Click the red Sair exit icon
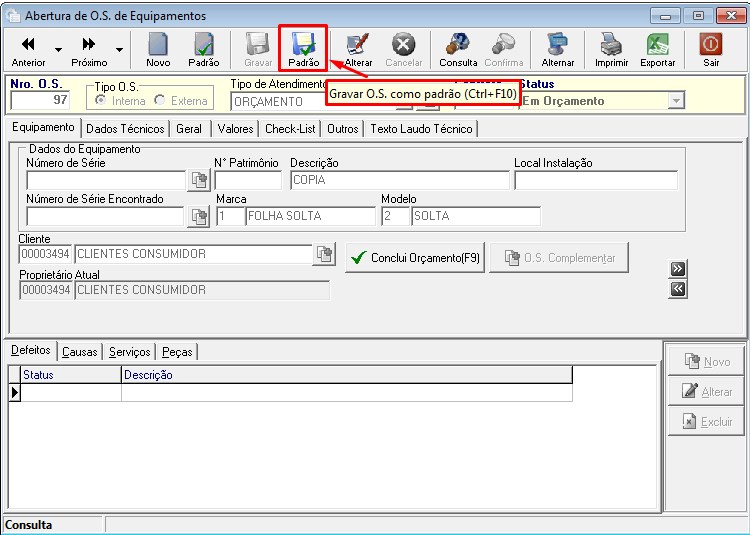Screen dimensions: 750x535 pos(711,45)
